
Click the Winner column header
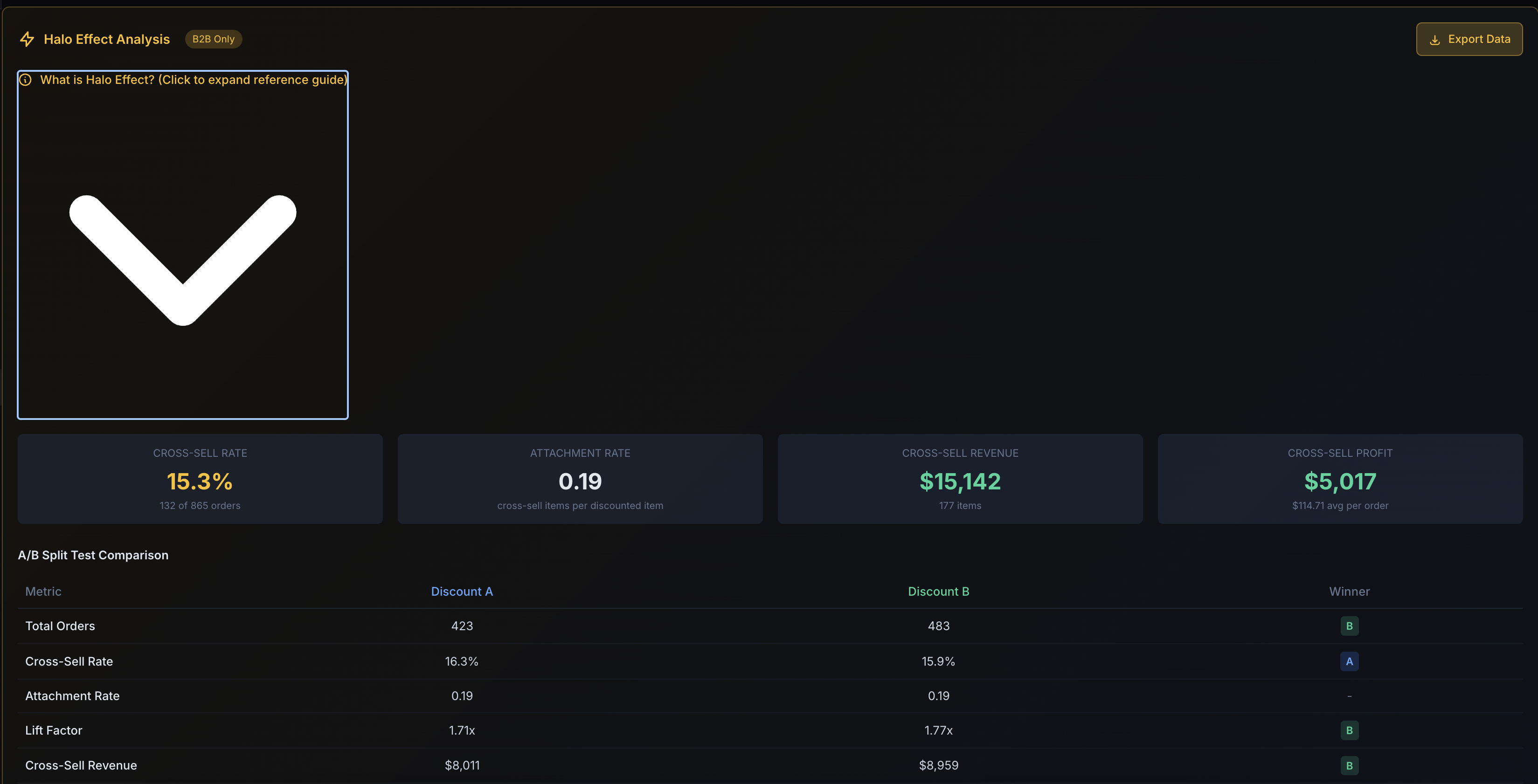(1349, 591)
